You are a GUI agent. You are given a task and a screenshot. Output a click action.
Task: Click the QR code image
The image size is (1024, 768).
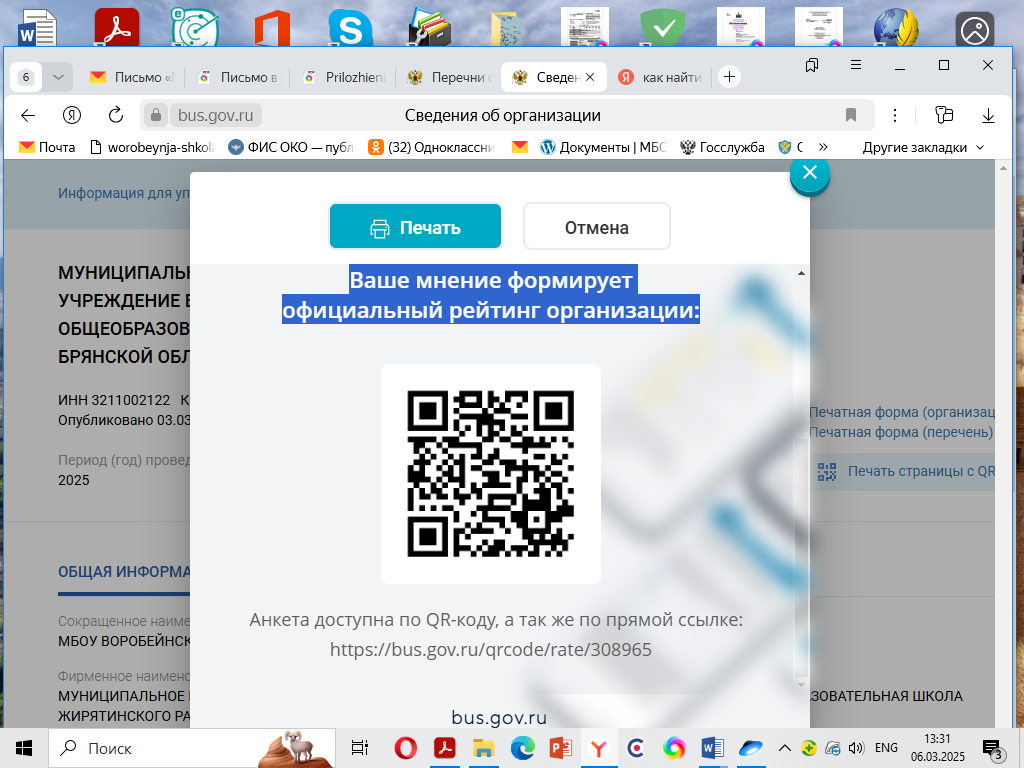pos(490,474)
